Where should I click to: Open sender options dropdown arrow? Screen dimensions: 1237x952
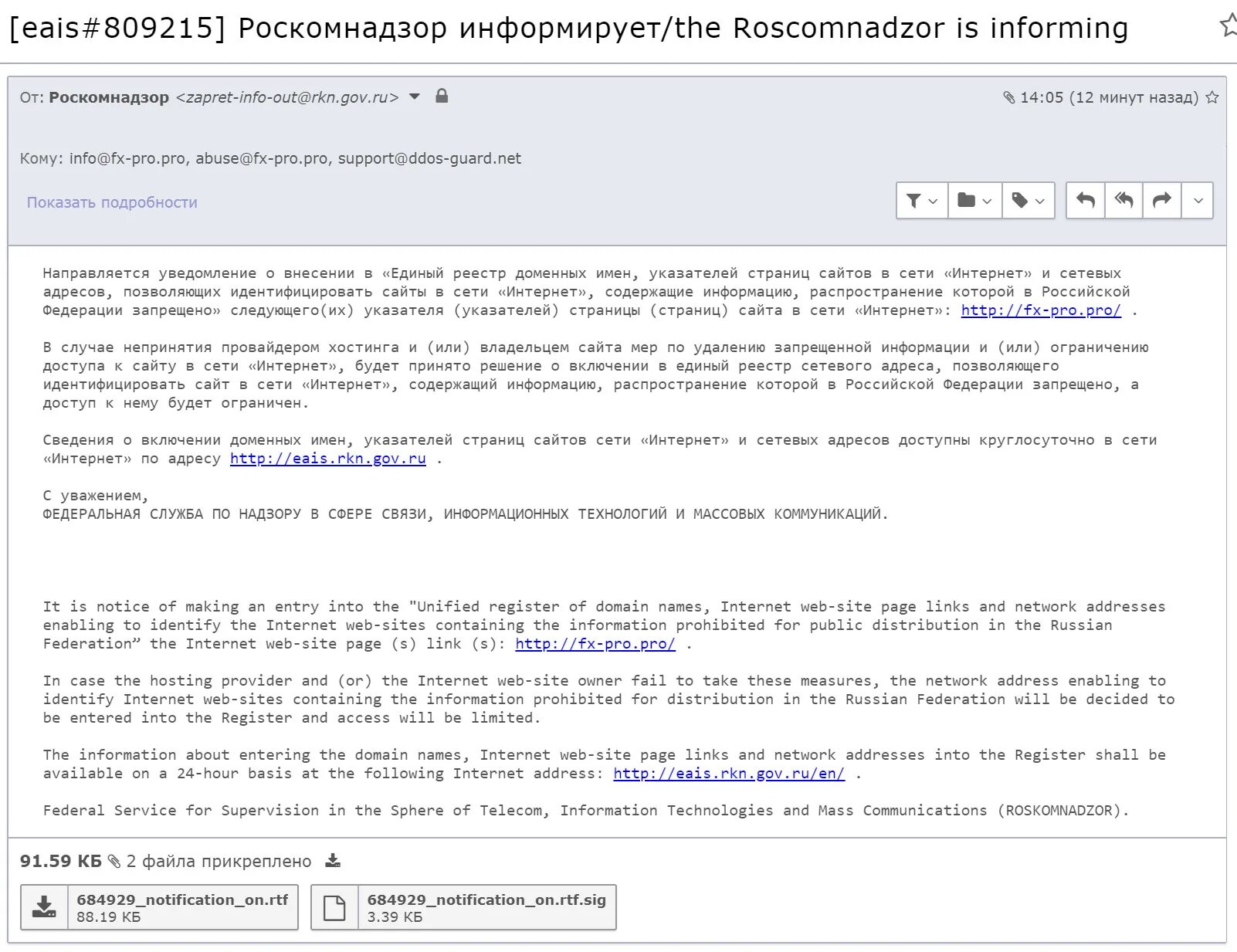coord(415,97)
